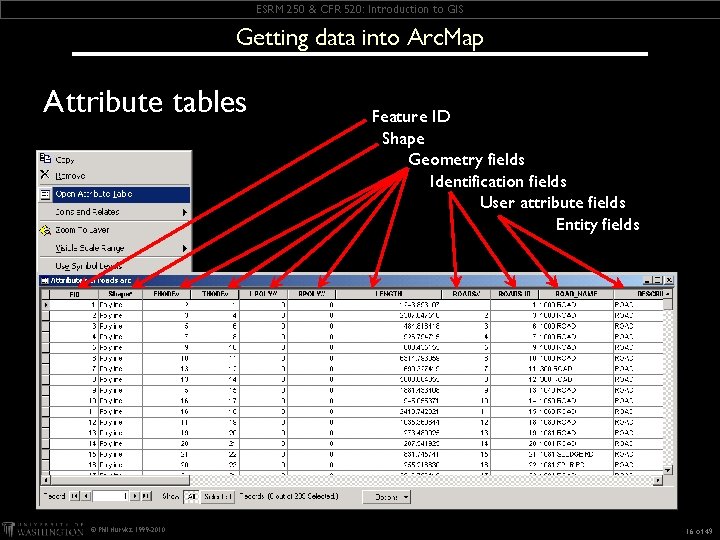This screenshot has height=540, width=720.
Task: Select the row selector for FID 1
Action: [x=45, y=305]
